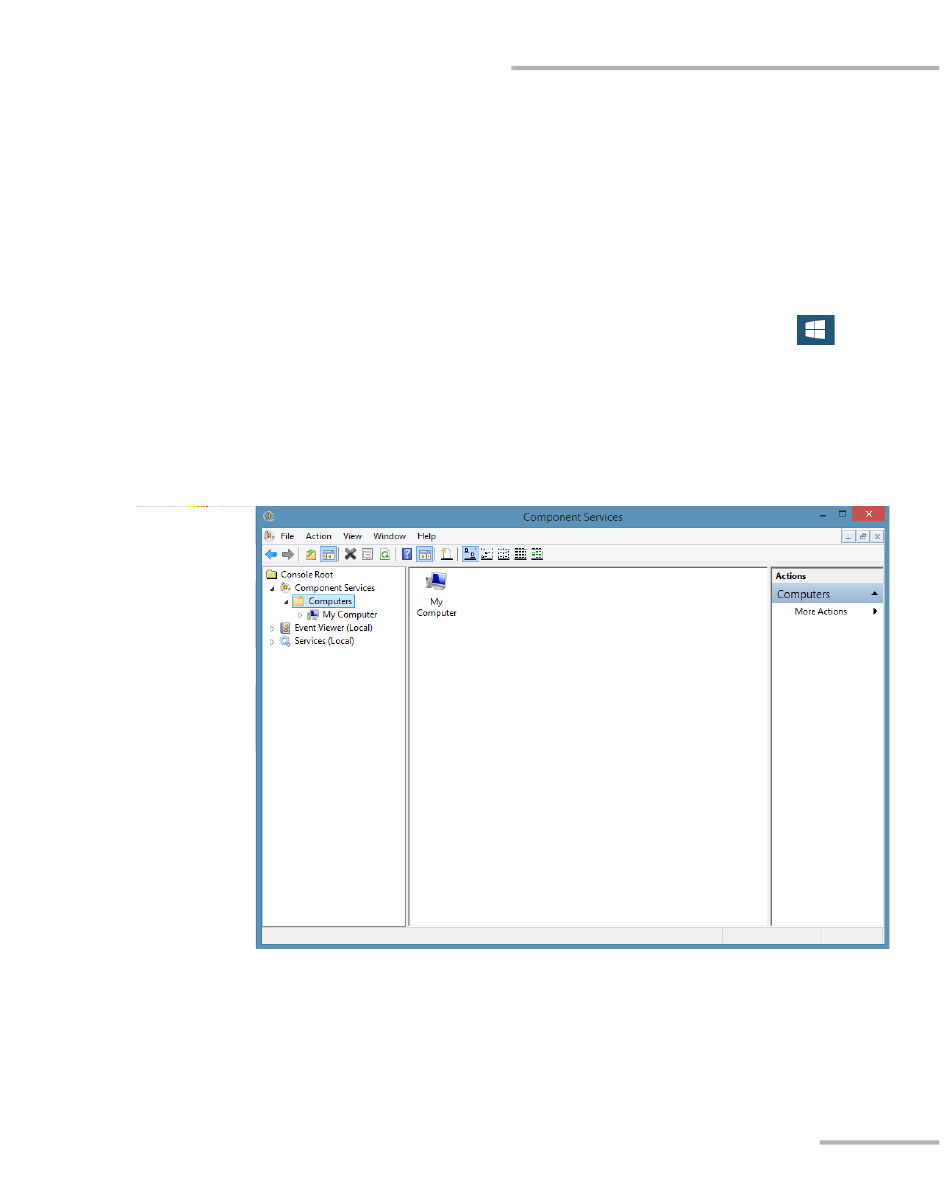
Task: Expand the Event Viewer (Local) node
Action: (272, 628)
